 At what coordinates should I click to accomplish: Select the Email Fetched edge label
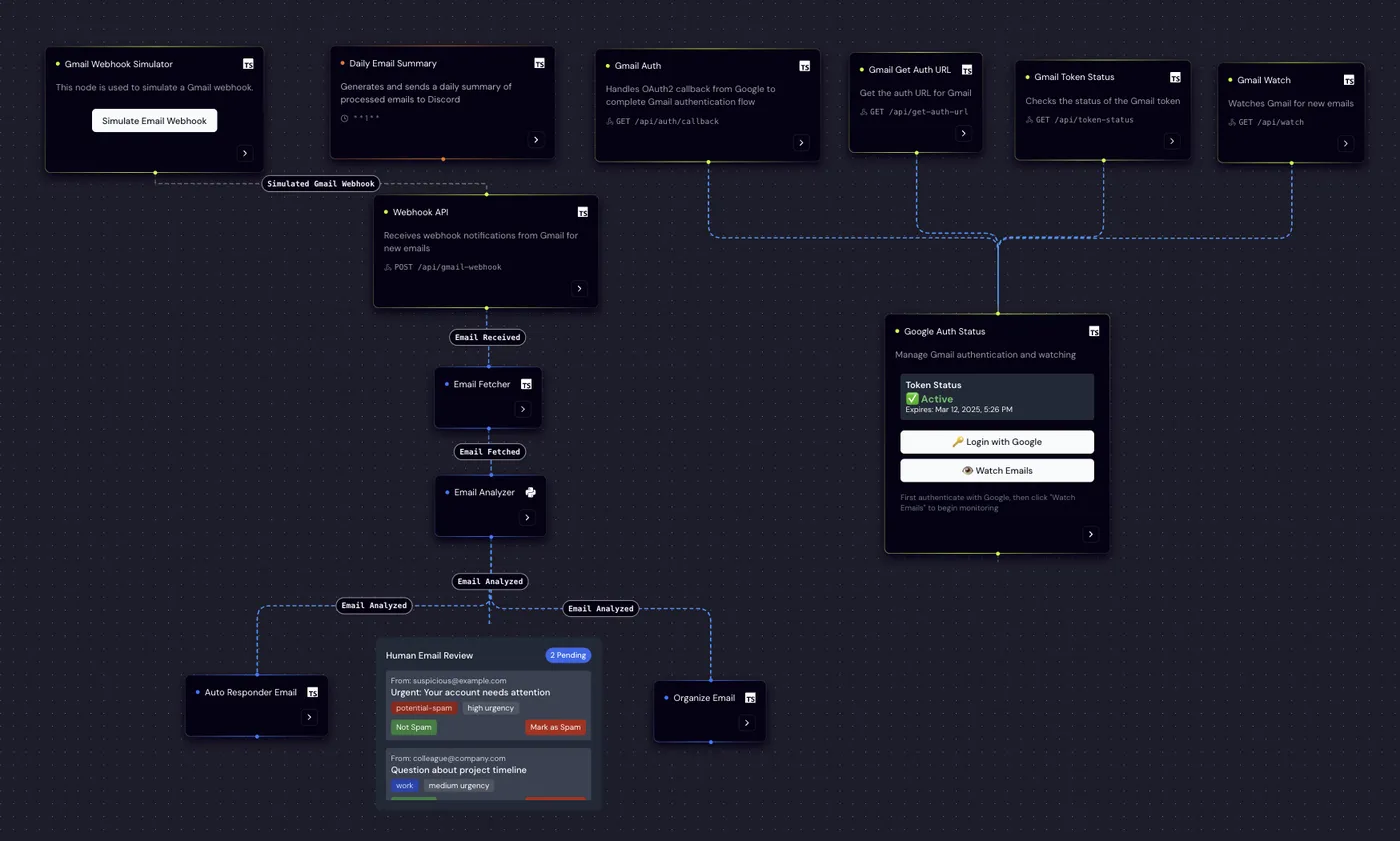(490, 452)
